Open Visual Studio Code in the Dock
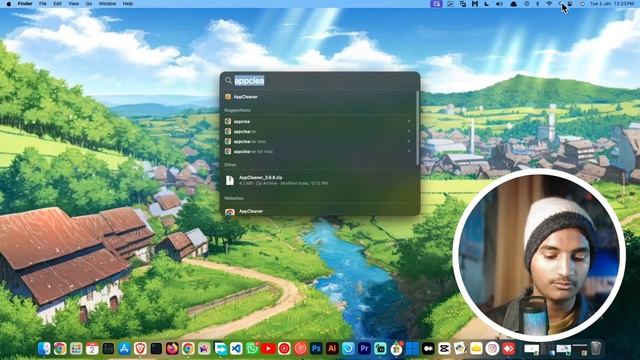The height and width of the screenshot is (360, 640). coord(236,349)
